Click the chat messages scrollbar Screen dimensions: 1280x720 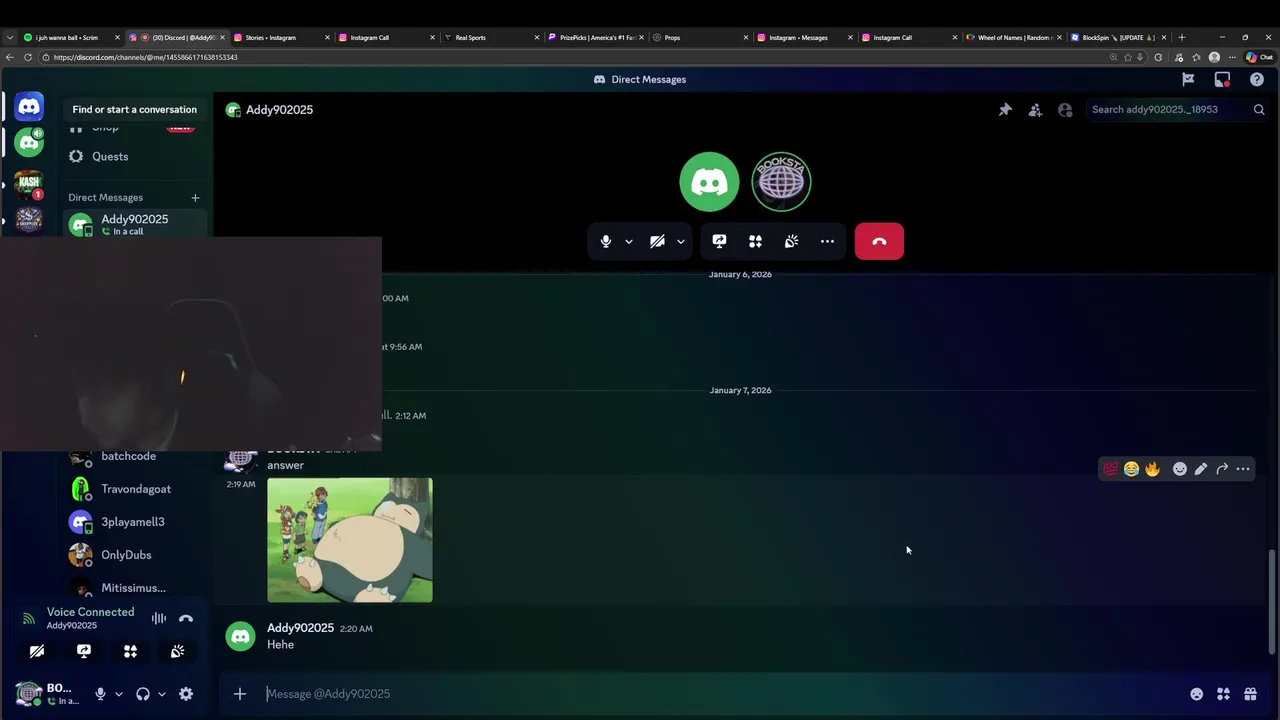coord(1272,603)
